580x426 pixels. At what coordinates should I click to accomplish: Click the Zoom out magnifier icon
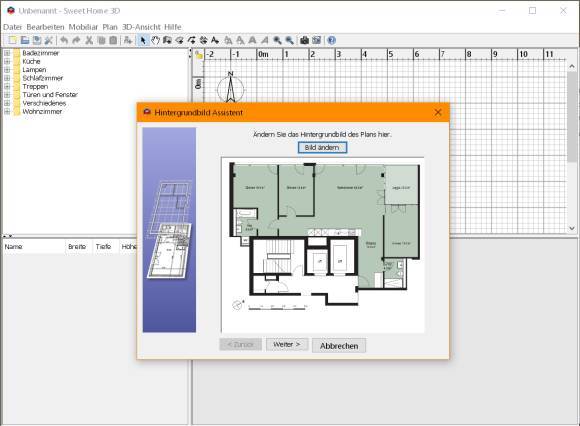(x=289, y=40)
